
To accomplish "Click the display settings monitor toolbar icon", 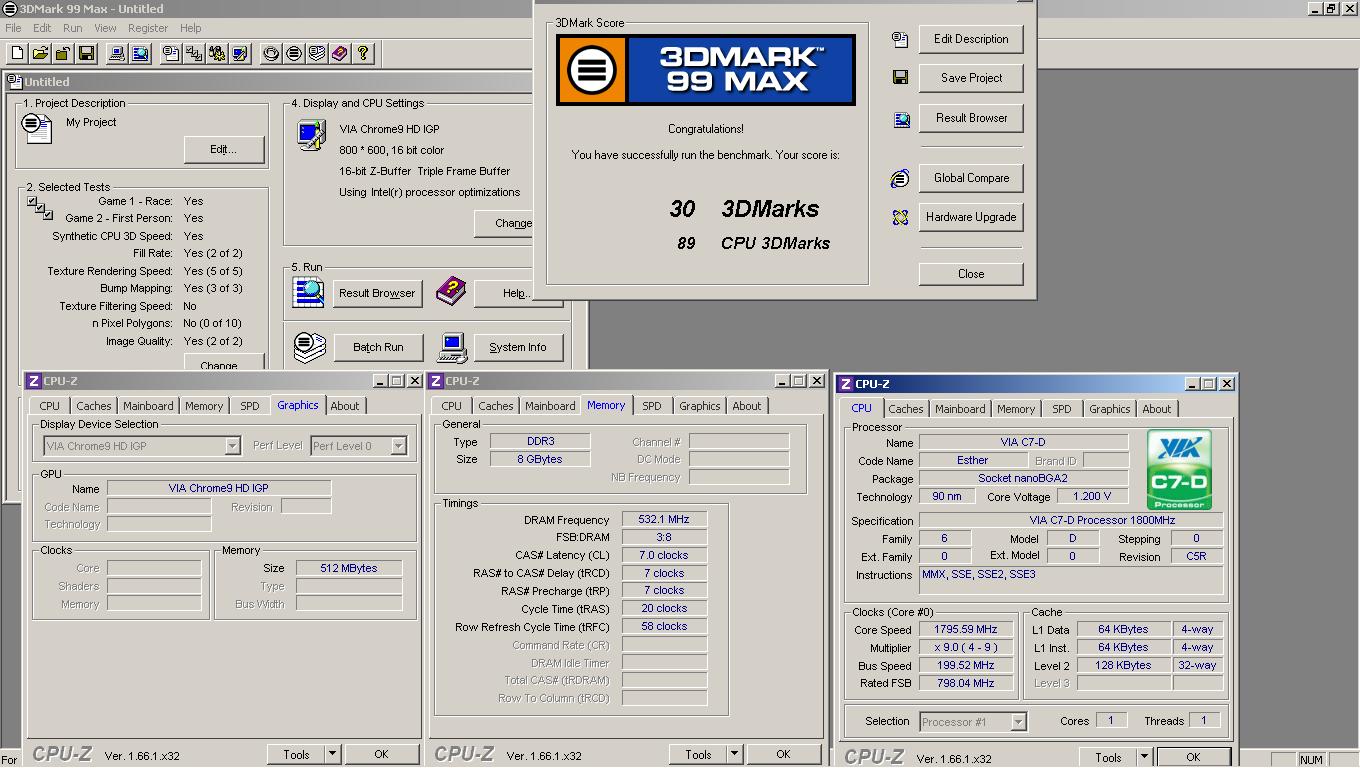I will pyautogui.click(x=240, y=53).
